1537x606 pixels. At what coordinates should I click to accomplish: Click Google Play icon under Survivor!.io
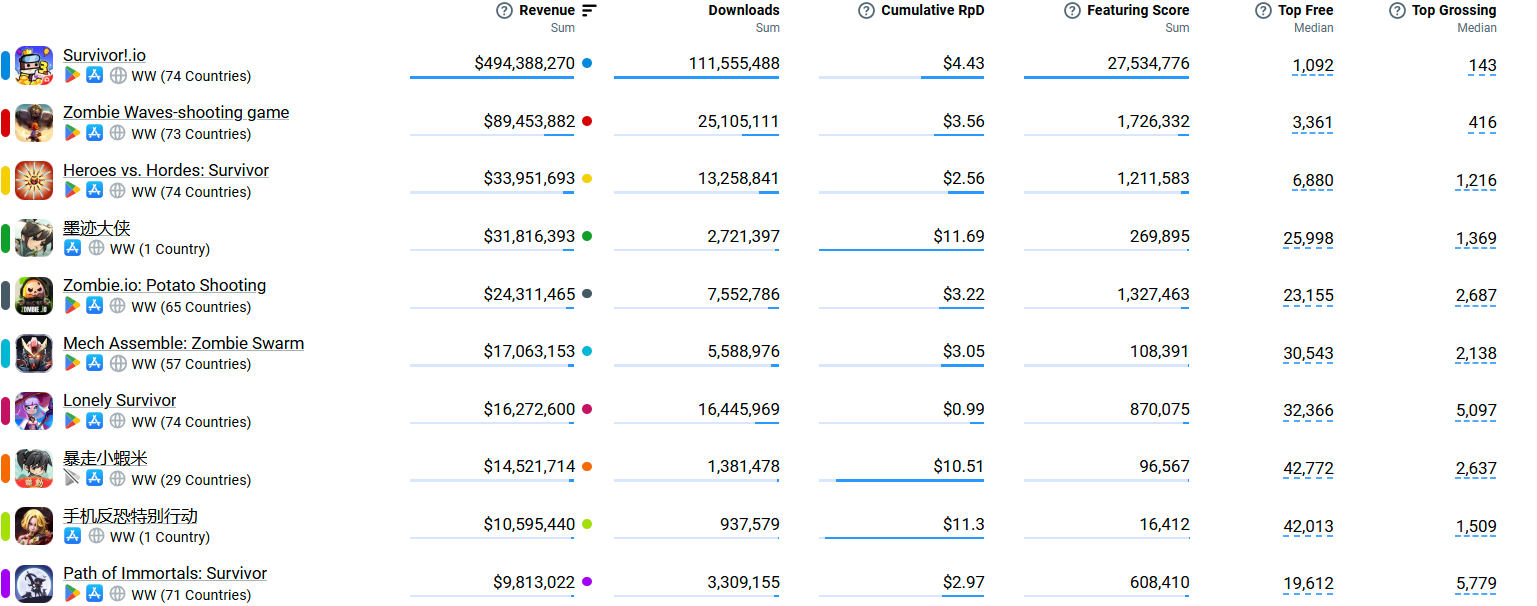(72, 75)
